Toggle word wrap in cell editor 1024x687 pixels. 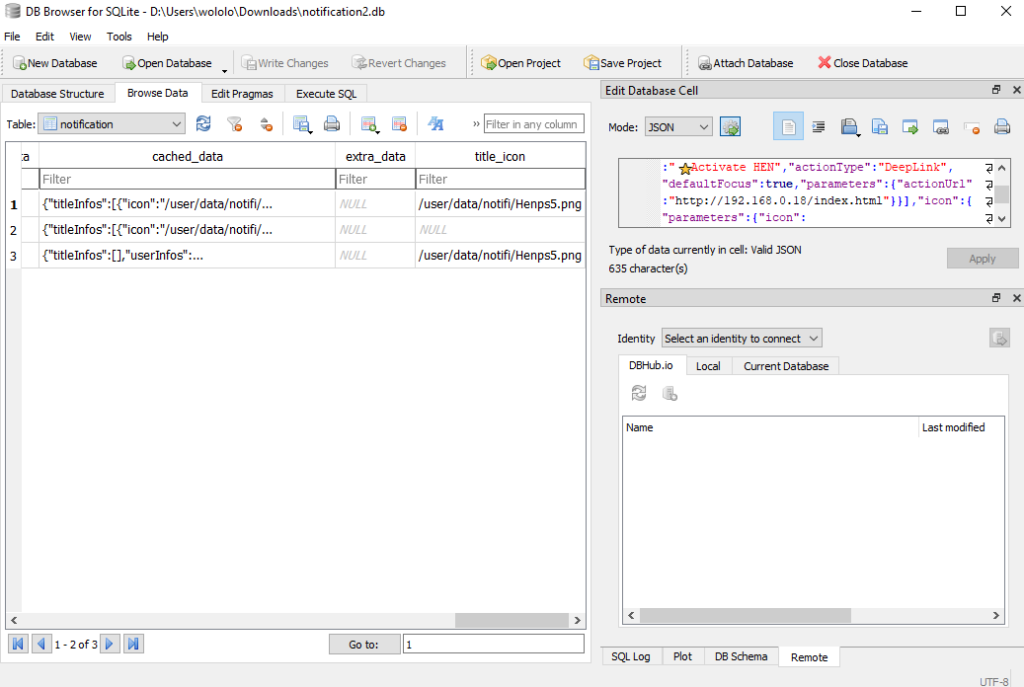[818, 127]
